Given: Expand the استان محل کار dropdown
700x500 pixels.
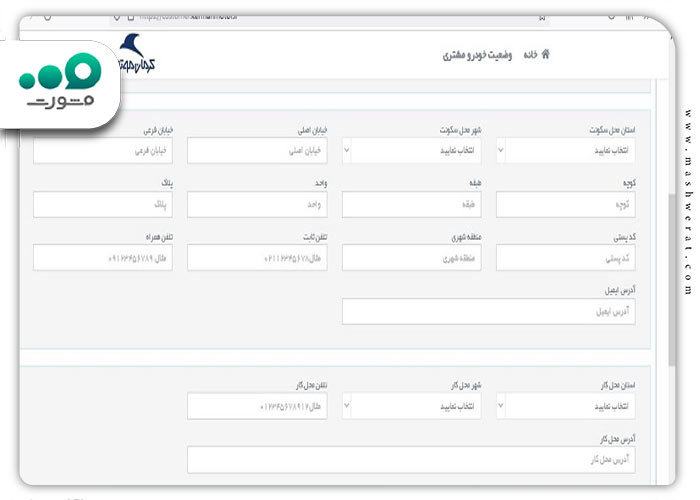Looking at the screenshot, I should (566, 406).
